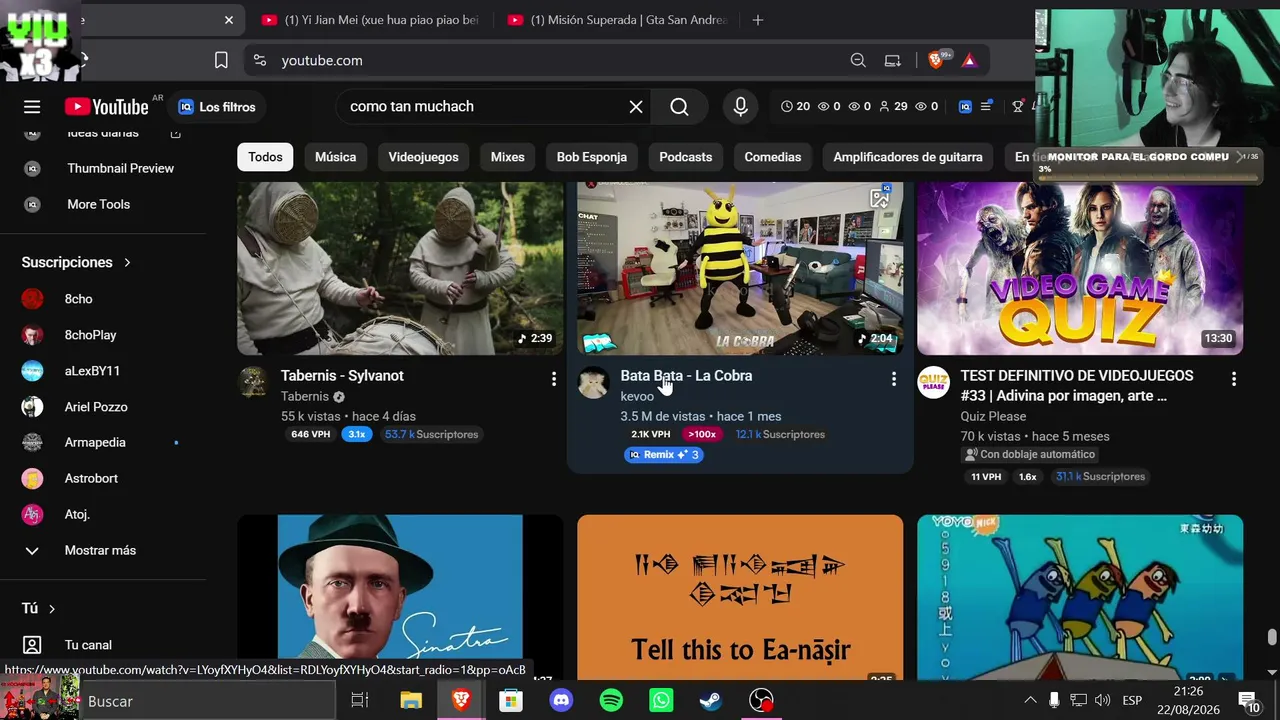Viewport: 1280px width, 720px height.
Task: Click the trophy icon in YouTube header
Action: (x=1018, y=106)
